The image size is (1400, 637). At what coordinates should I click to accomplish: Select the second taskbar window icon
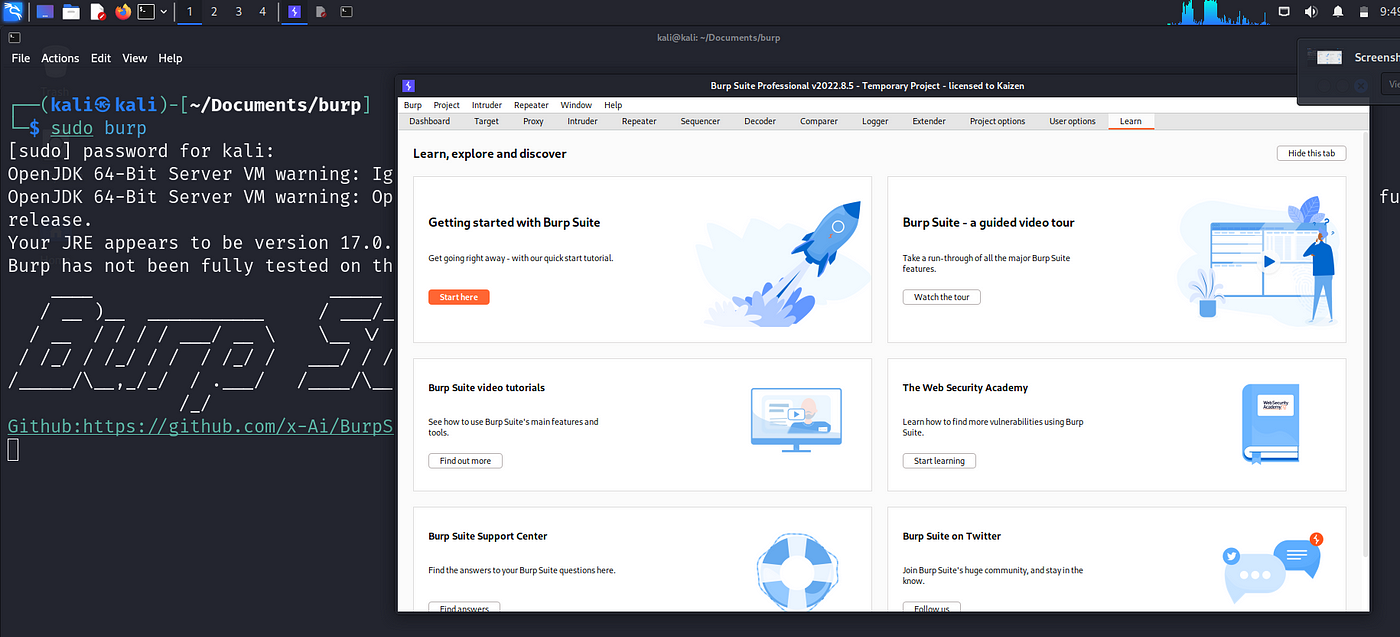(x=320, y=12)
